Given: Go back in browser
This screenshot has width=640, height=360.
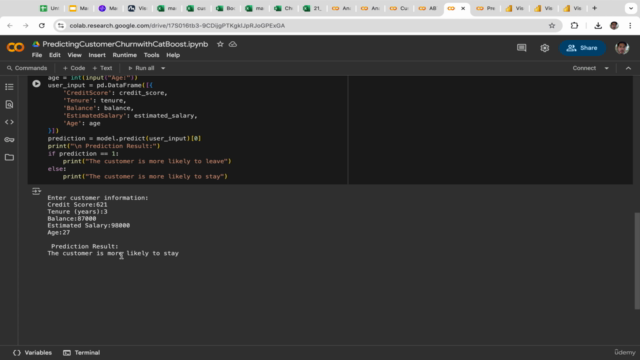Looking at the screenshot, I should (x=10, y=25).
